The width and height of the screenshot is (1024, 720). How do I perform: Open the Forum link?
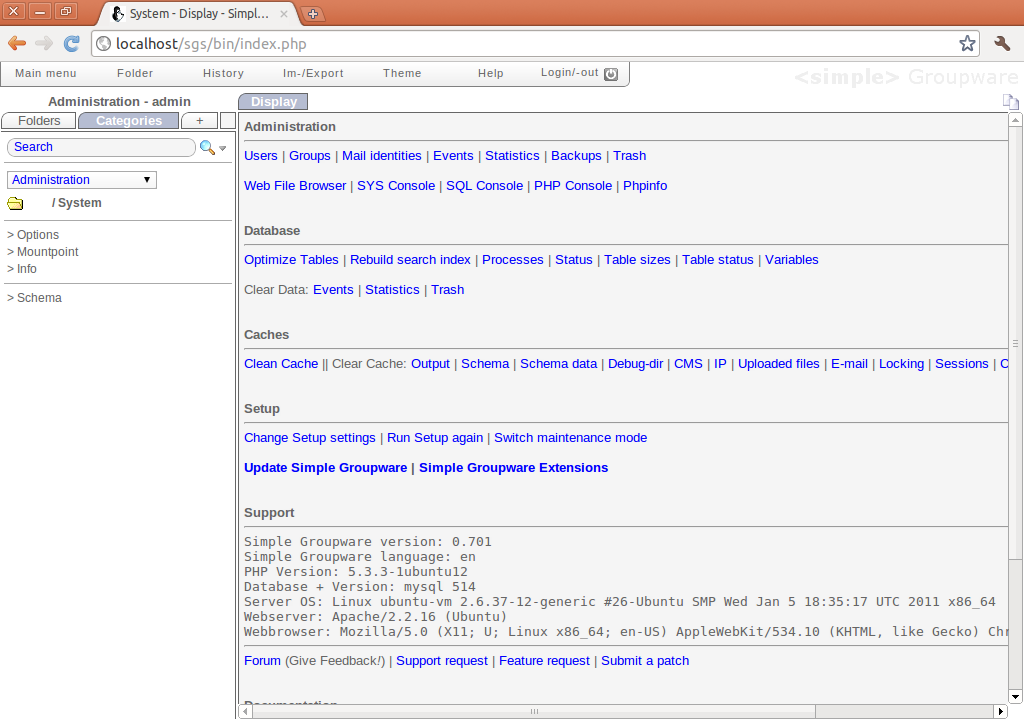click(x=263, y=661)
